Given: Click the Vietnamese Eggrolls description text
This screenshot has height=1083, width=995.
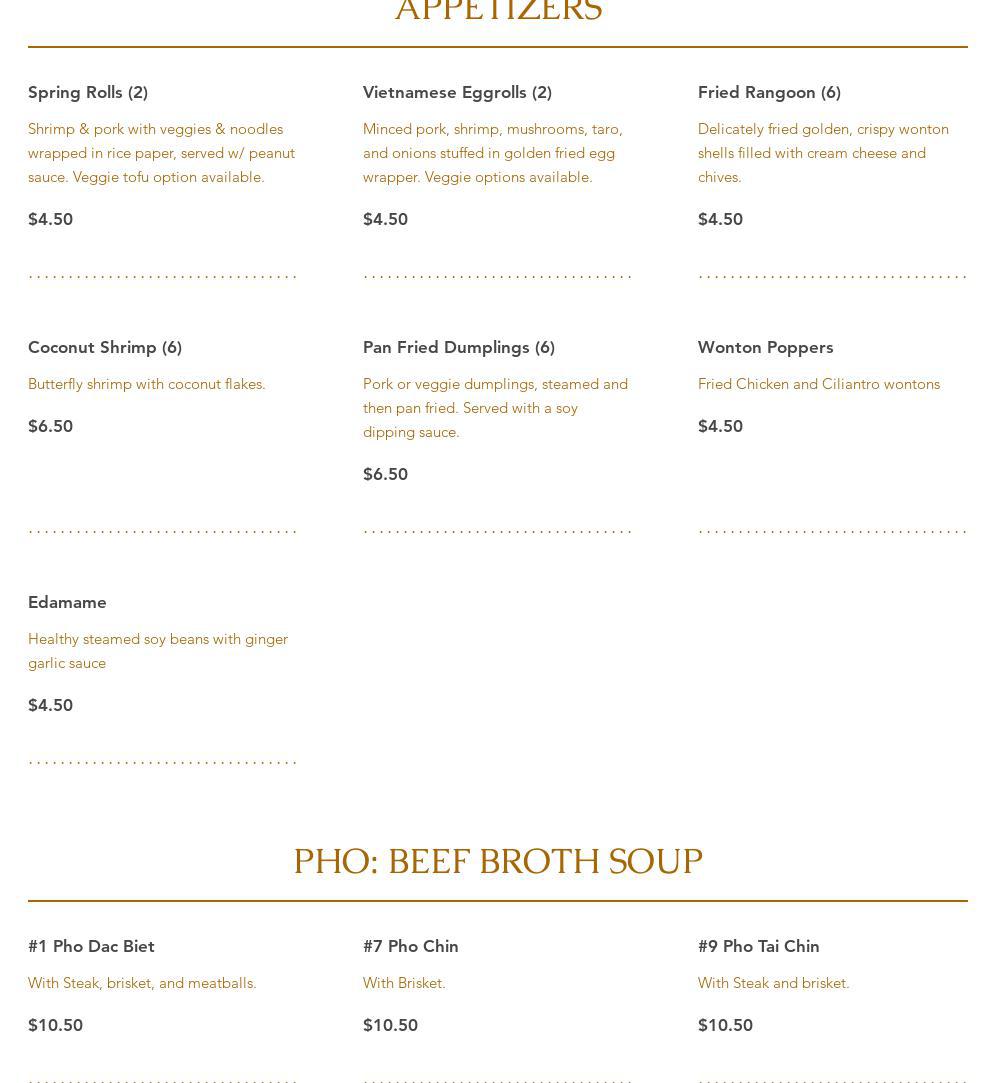Looking at the screenshot, I should tap(492, 153).
